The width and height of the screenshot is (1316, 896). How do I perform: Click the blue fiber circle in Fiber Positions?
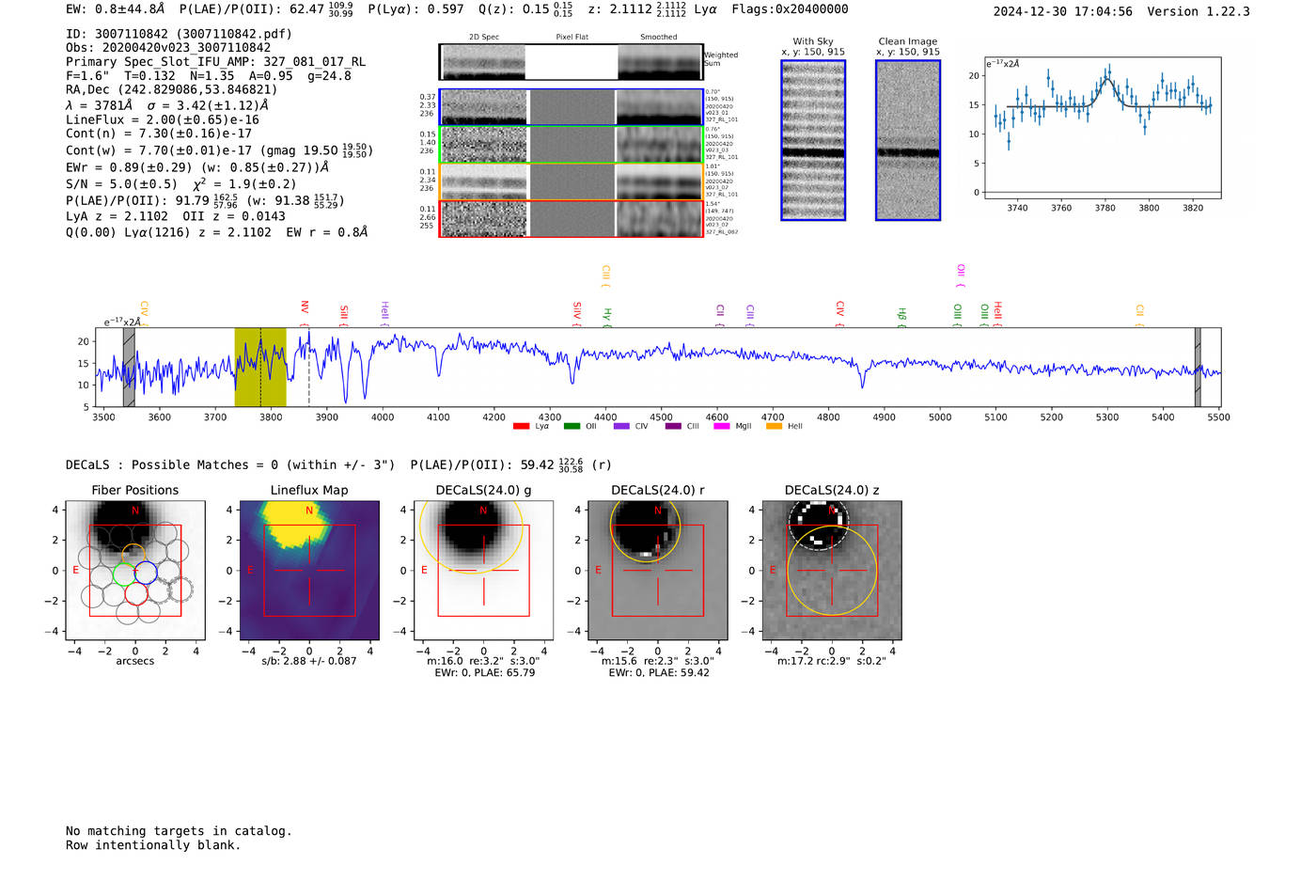coord(145,572)
